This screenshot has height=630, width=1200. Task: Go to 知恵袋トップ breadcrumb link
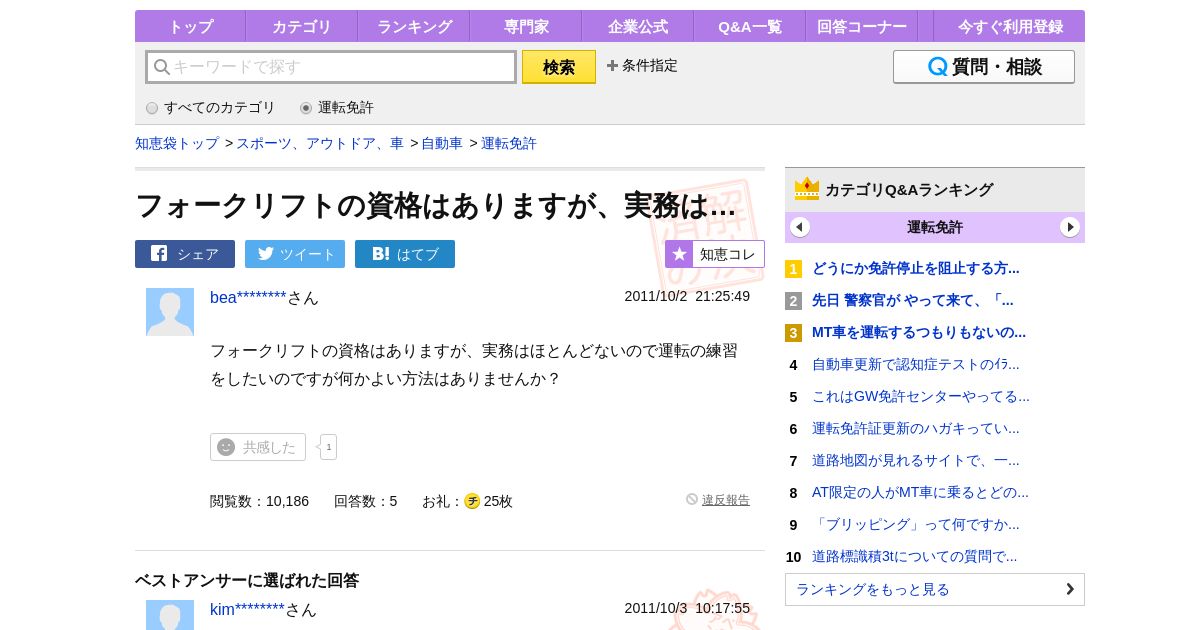tap(177, 143)
